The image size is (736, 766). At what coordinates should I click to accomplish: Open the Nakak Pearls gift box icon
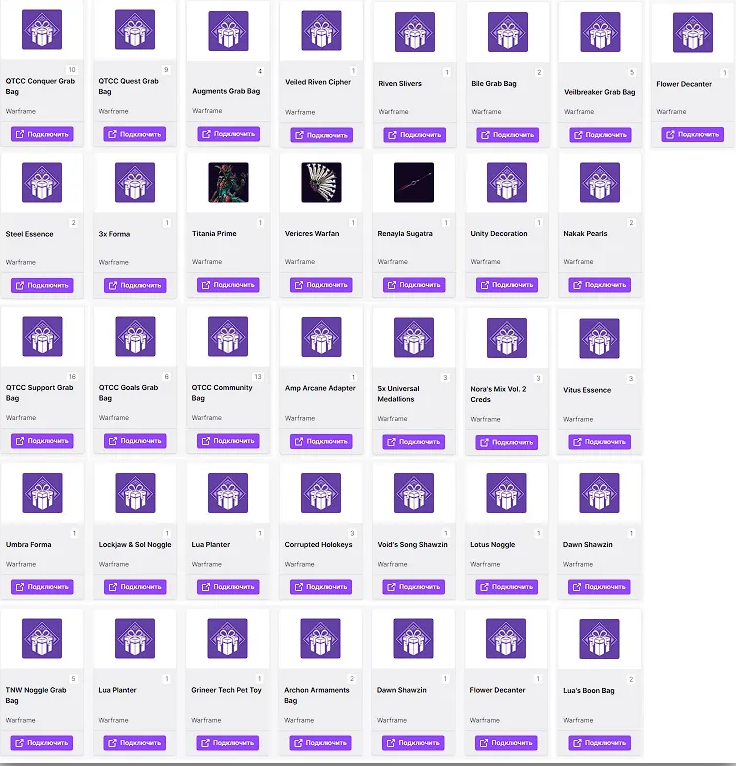600,183
